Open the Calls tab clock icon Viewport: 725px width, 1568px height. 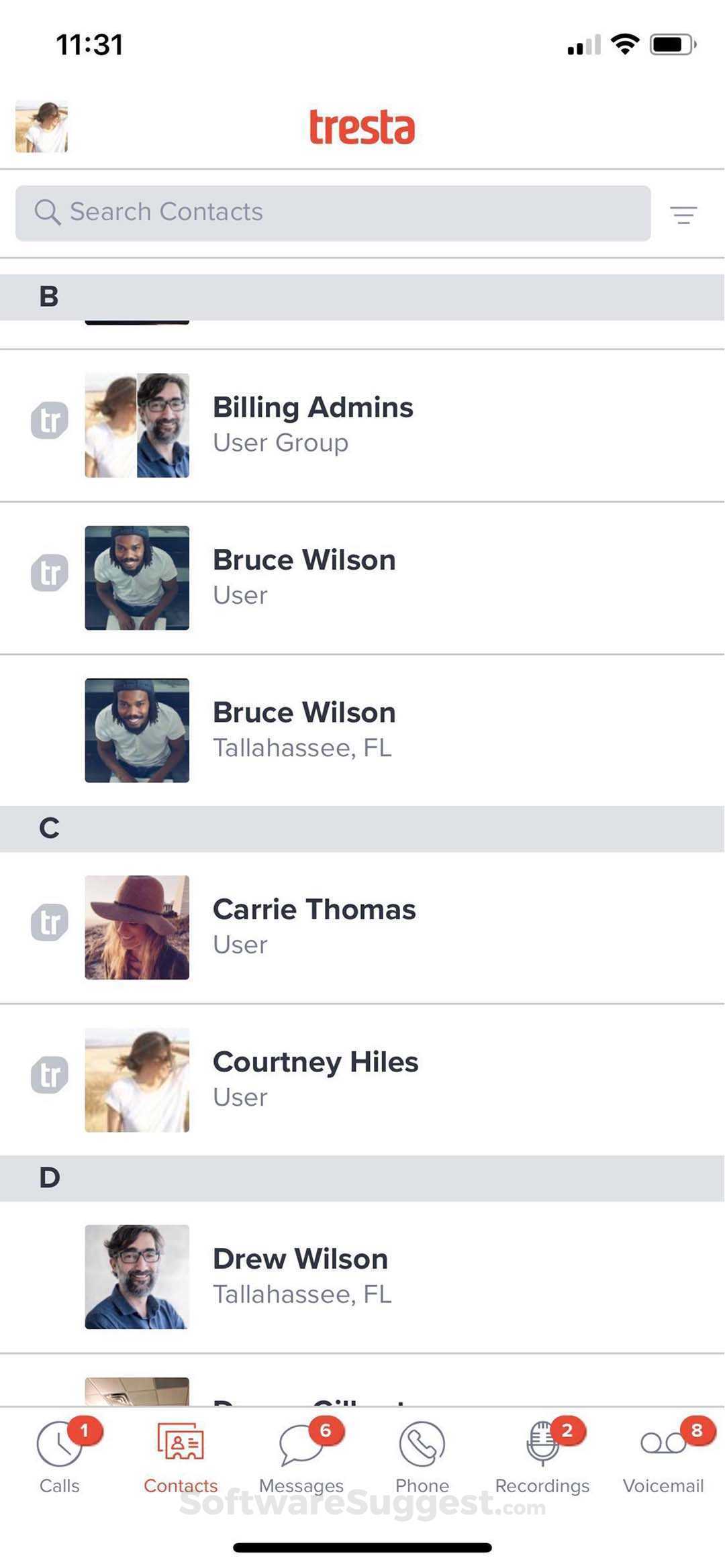coord(59,1445)
